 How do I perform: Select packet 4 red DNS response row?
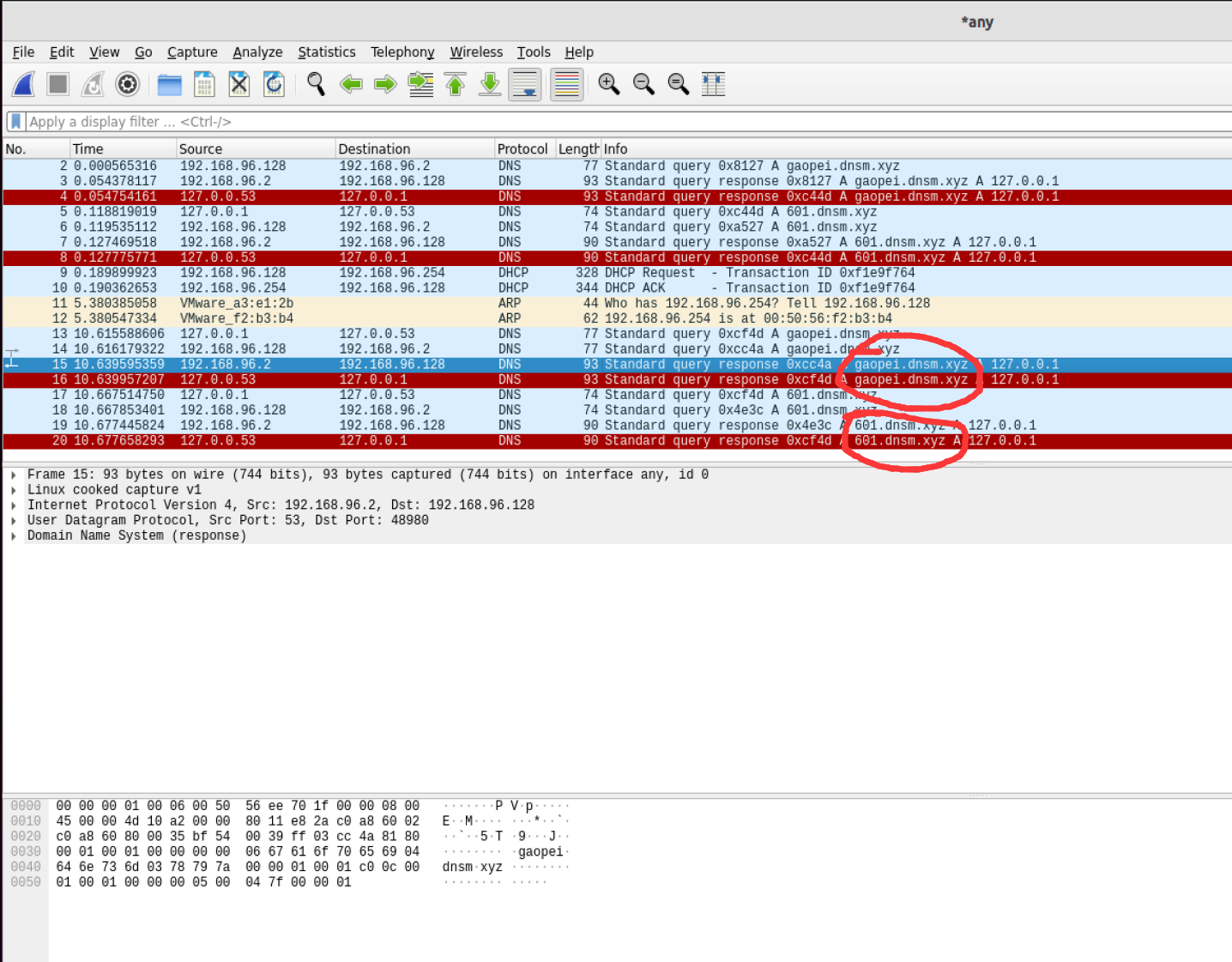[x=618, y=197]
